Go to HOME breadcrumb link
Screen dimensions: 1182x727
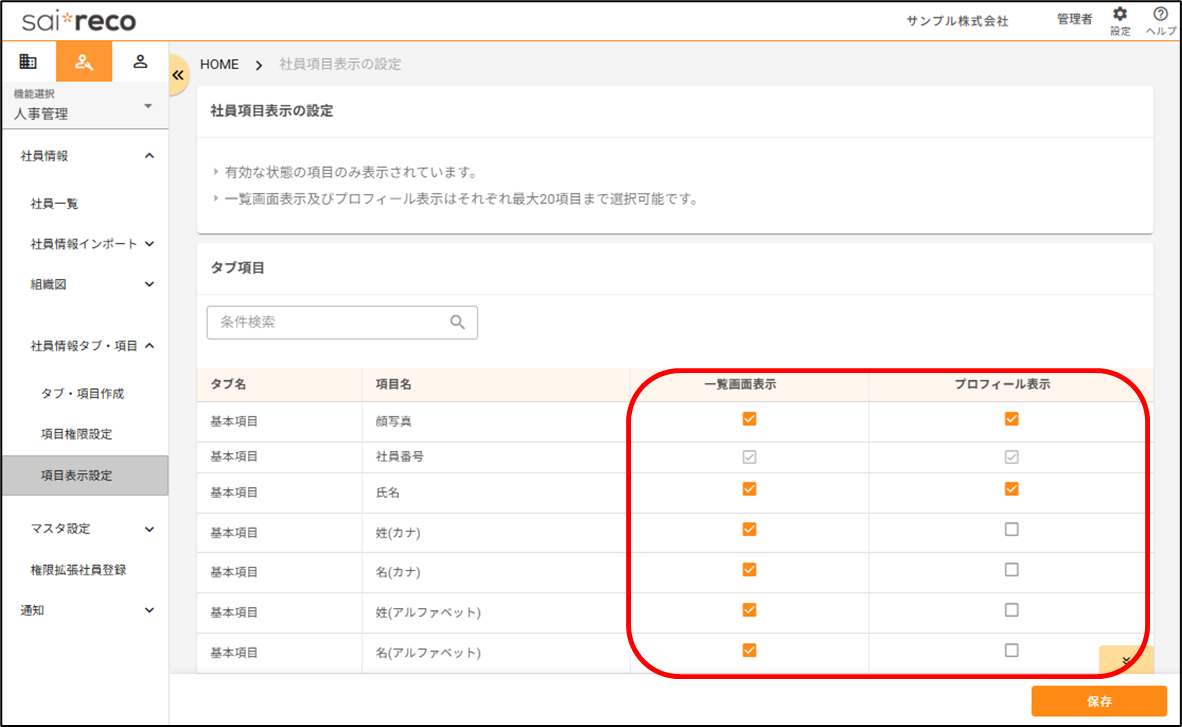[219, 64]
